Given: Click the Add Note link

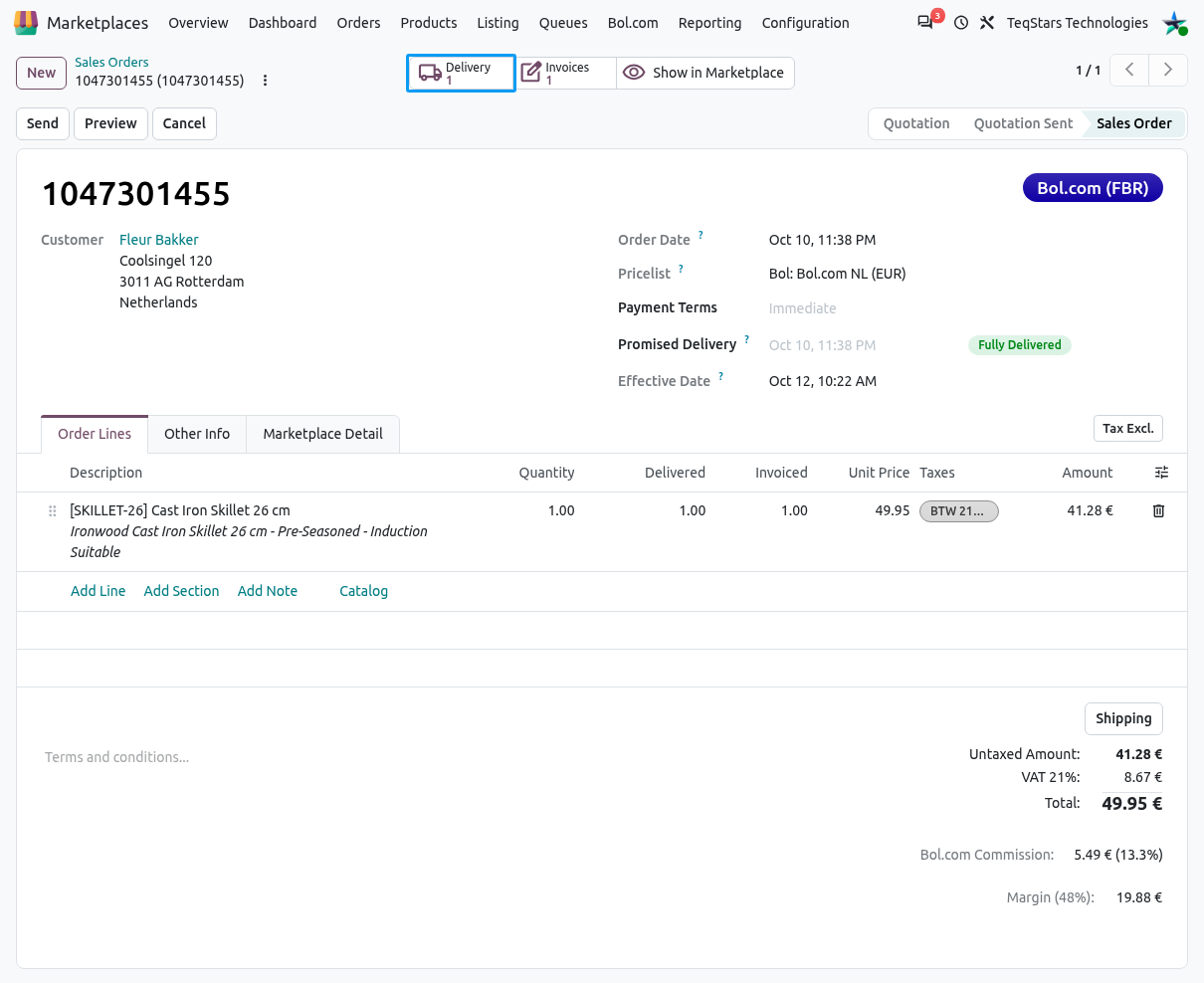Looking at the screenshot, I should click(x=268, y=591).
